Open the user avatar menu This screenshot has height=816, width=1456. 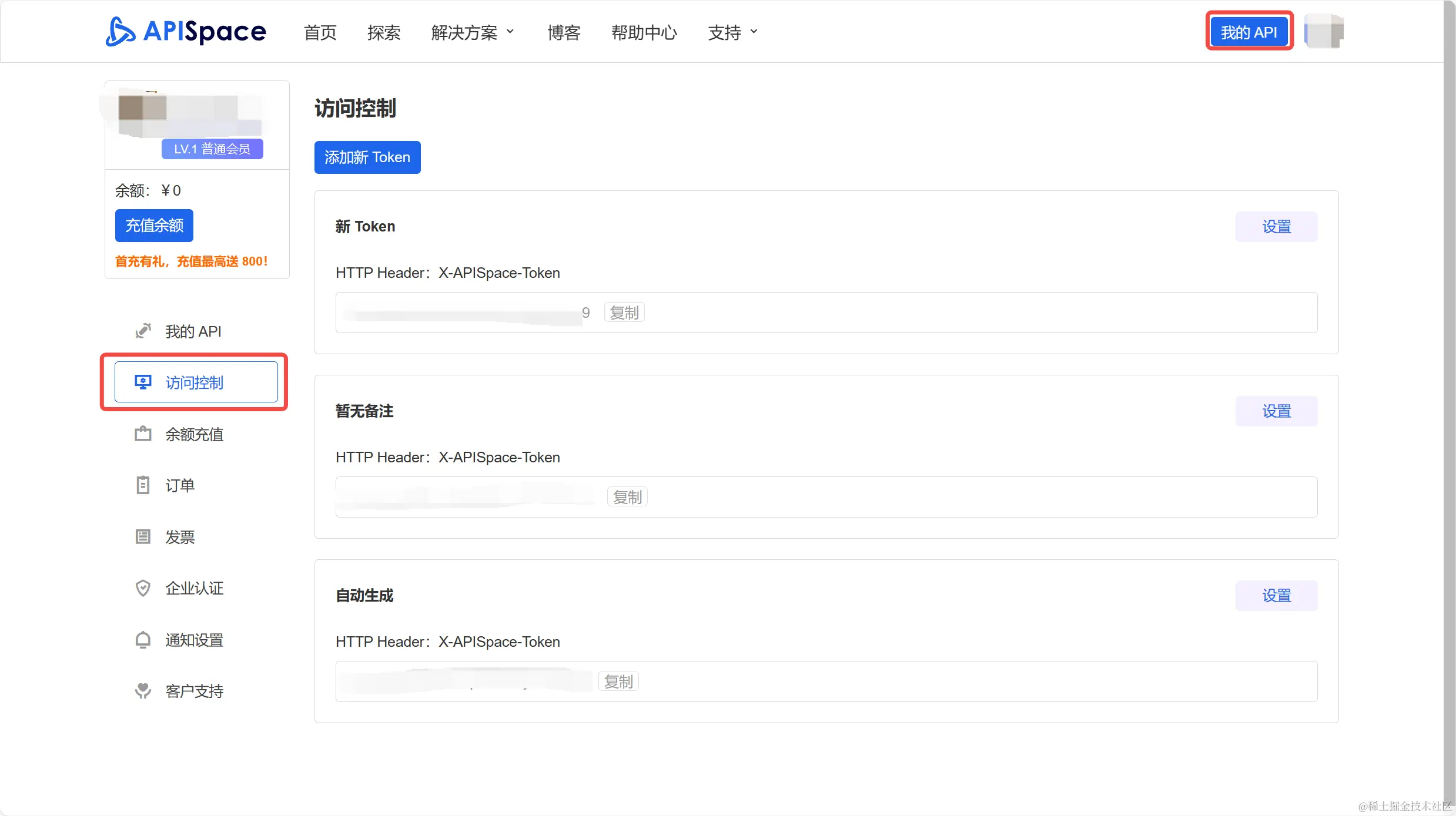(x=1324, y=32)
